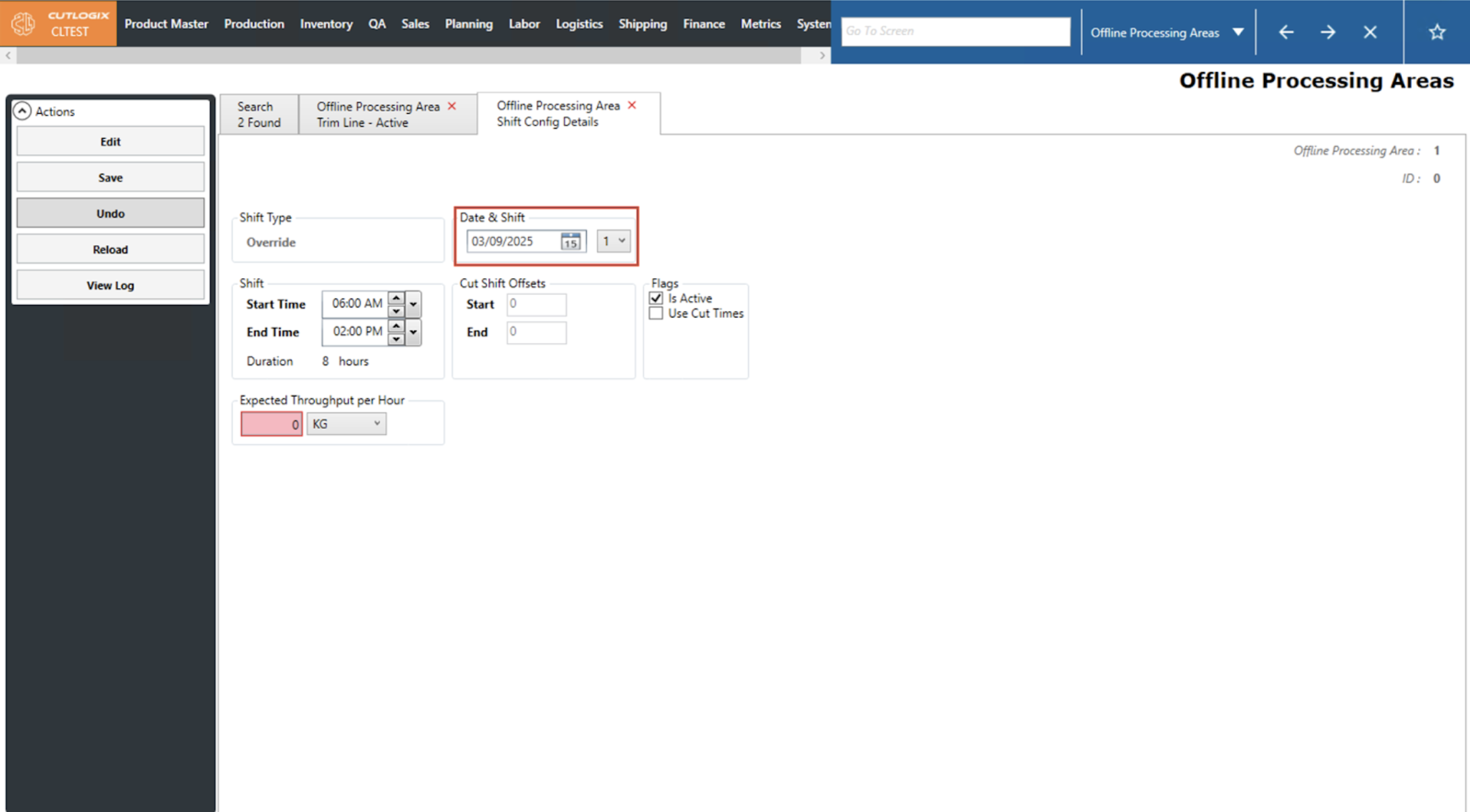Image resolution: width=1470 pixels, height=812 pixels.
Task: Click the CutLogix logo icon
Action: point(24,24)
